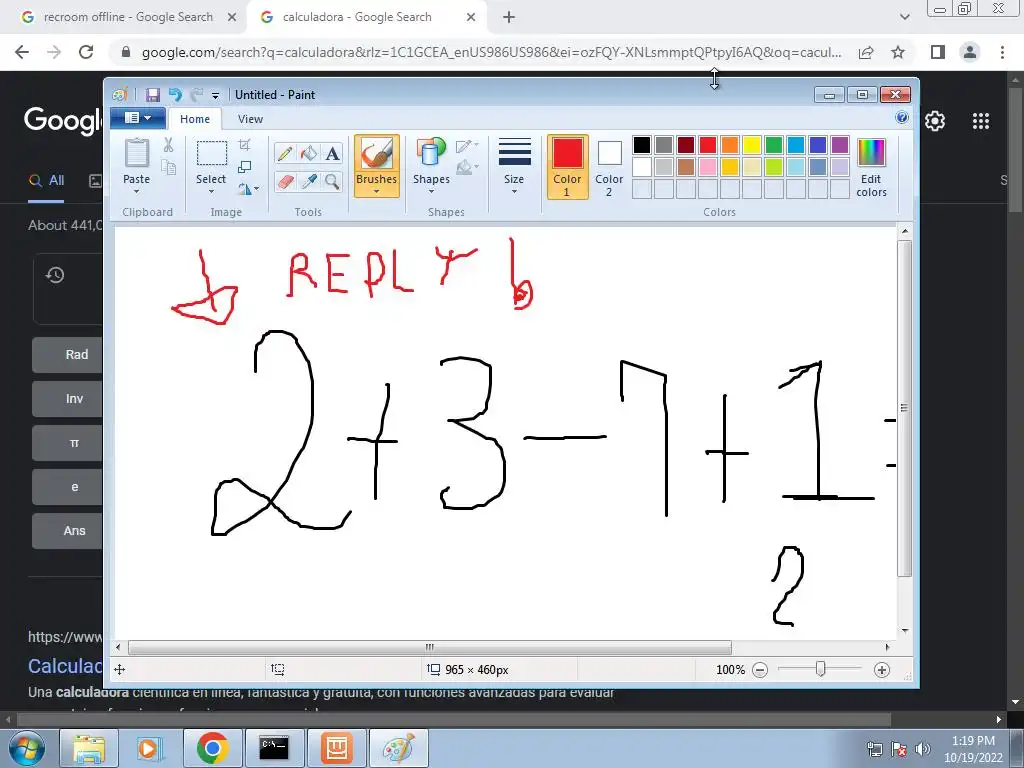The width and height of the screenshot is (1024, 768).
Task: Click the zoom in plus button
Action: point(882,670)
